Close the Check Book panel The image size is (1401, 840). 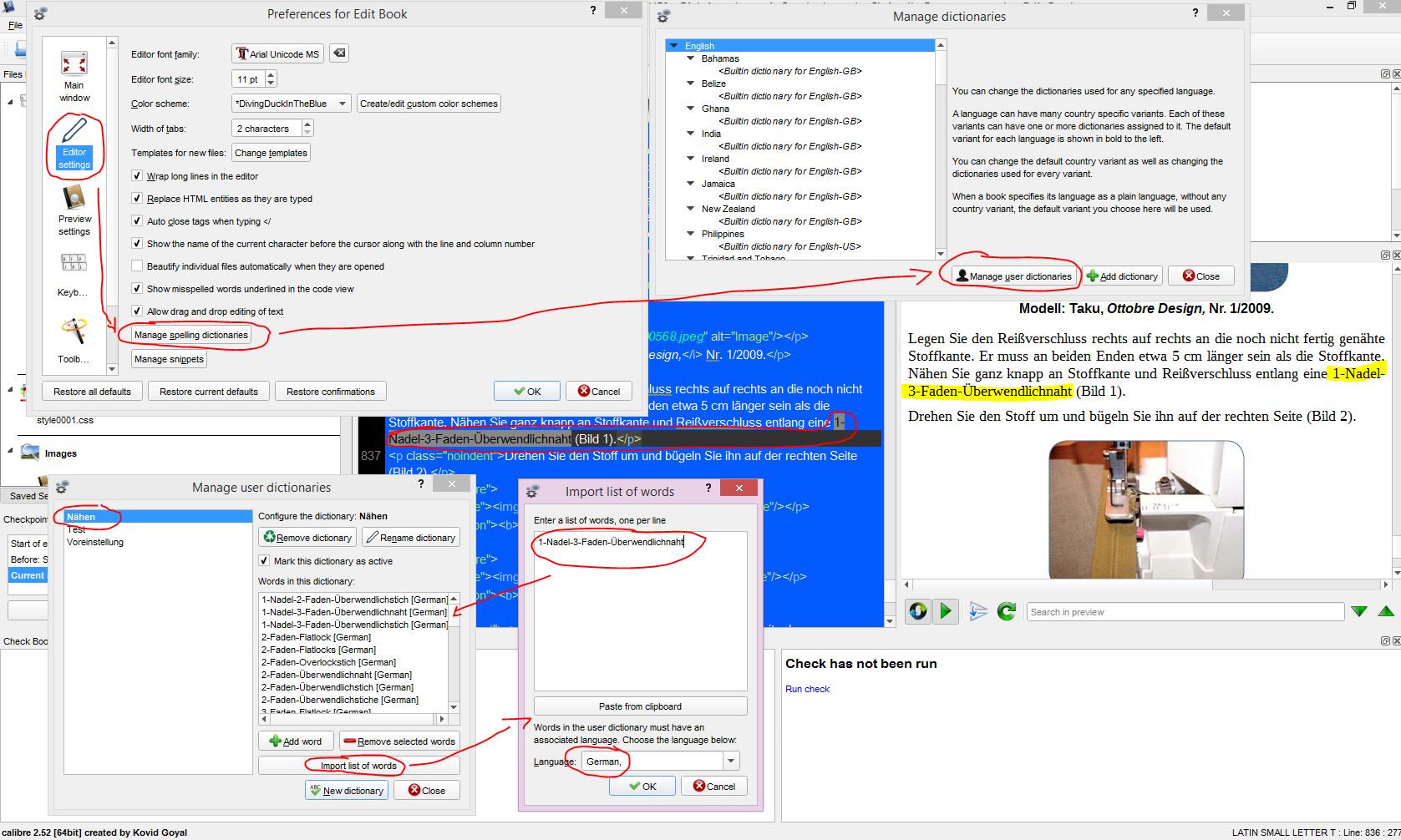coord(1395,641)
